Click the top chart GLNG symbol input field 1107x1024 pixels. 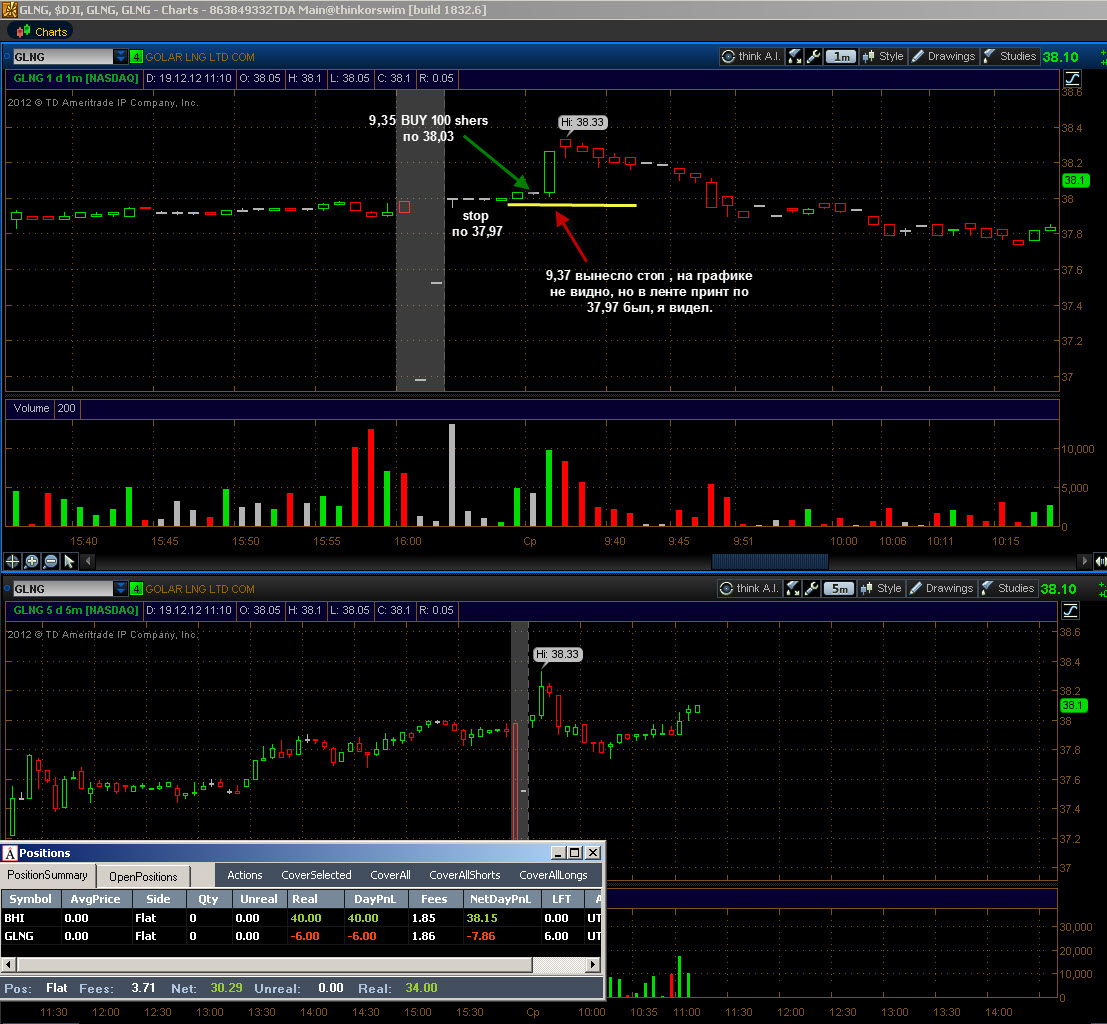pyautogui.click(x=62, y=56)
